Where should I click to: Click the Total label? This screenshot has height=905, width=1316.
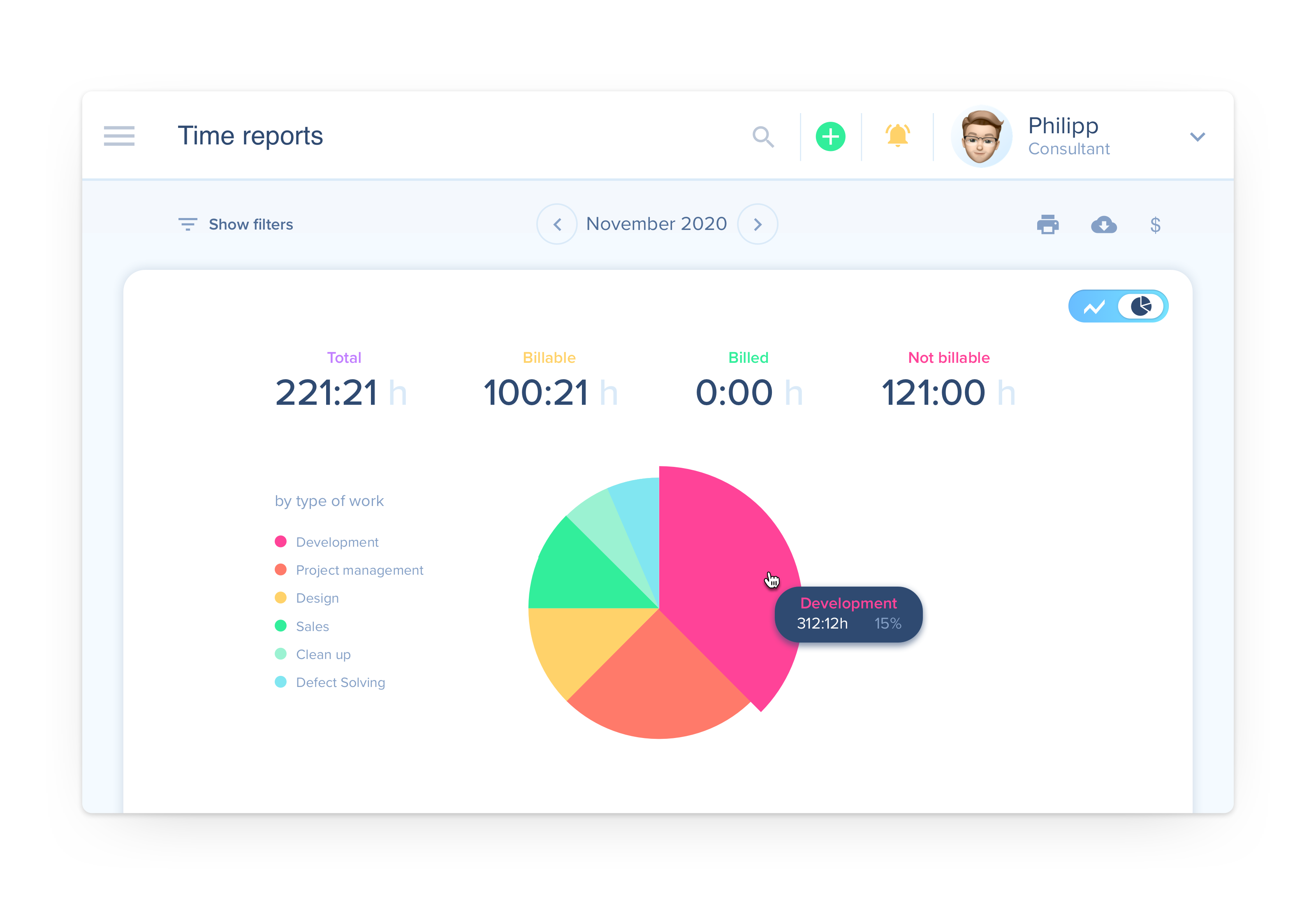[x=344, y=358]
